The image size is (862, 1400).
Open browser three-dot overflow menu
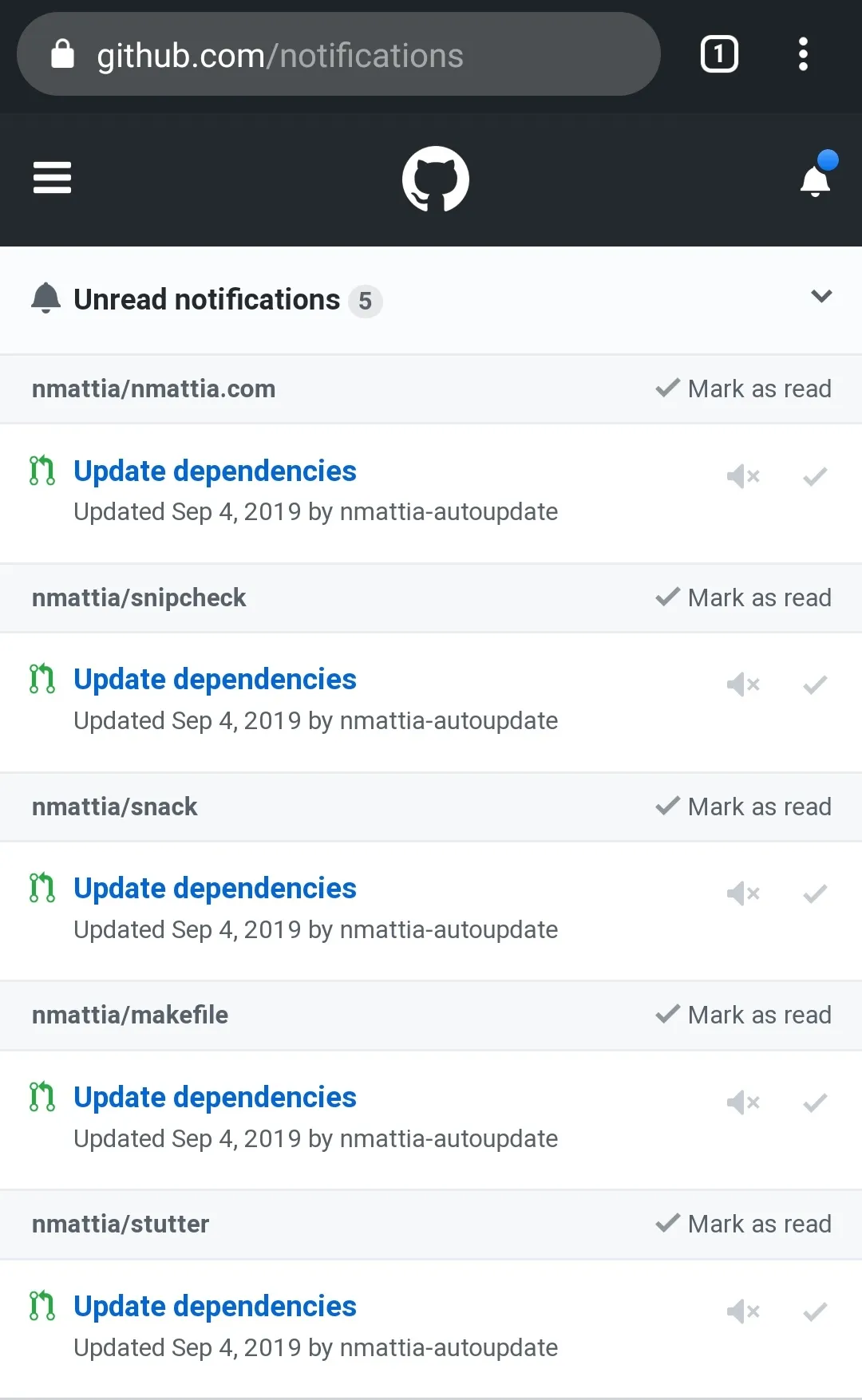[803, 54]
